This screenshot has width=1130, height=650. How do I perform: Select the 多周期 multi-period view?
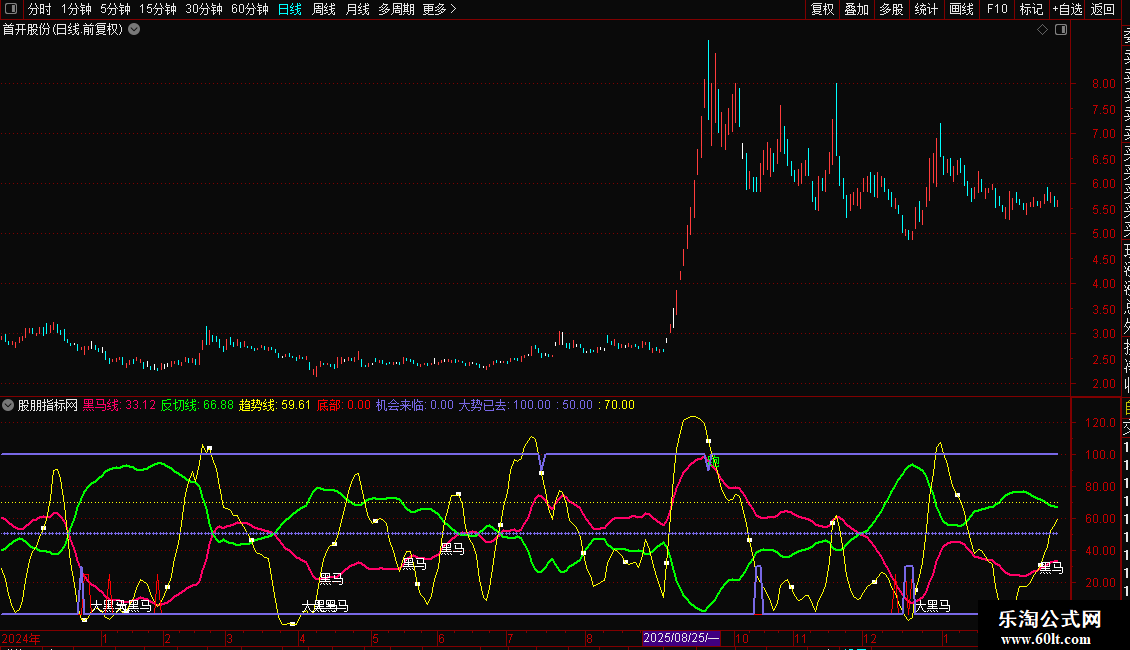[396, 10]
